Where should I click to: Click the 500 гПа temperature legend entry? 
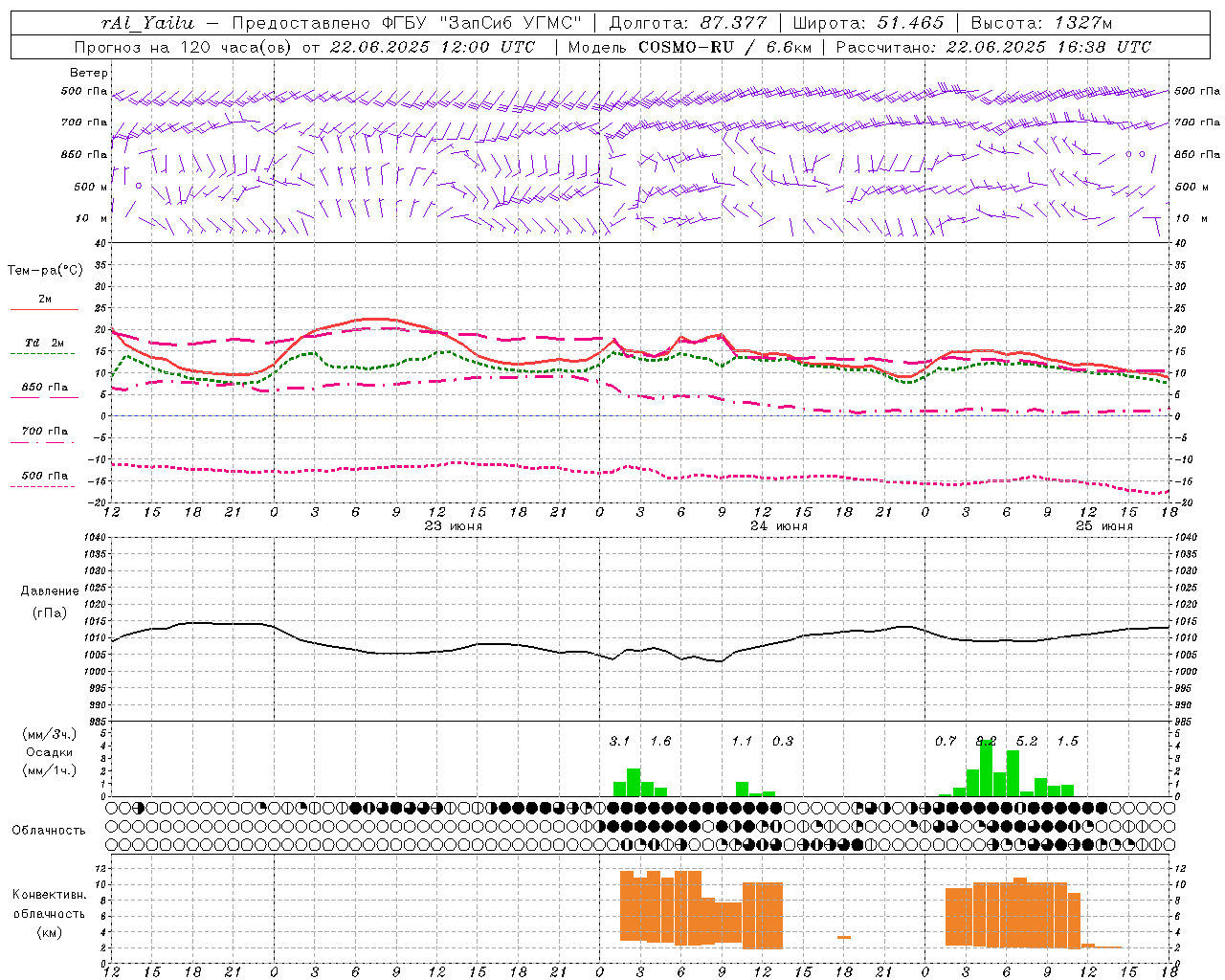(45, 476)
